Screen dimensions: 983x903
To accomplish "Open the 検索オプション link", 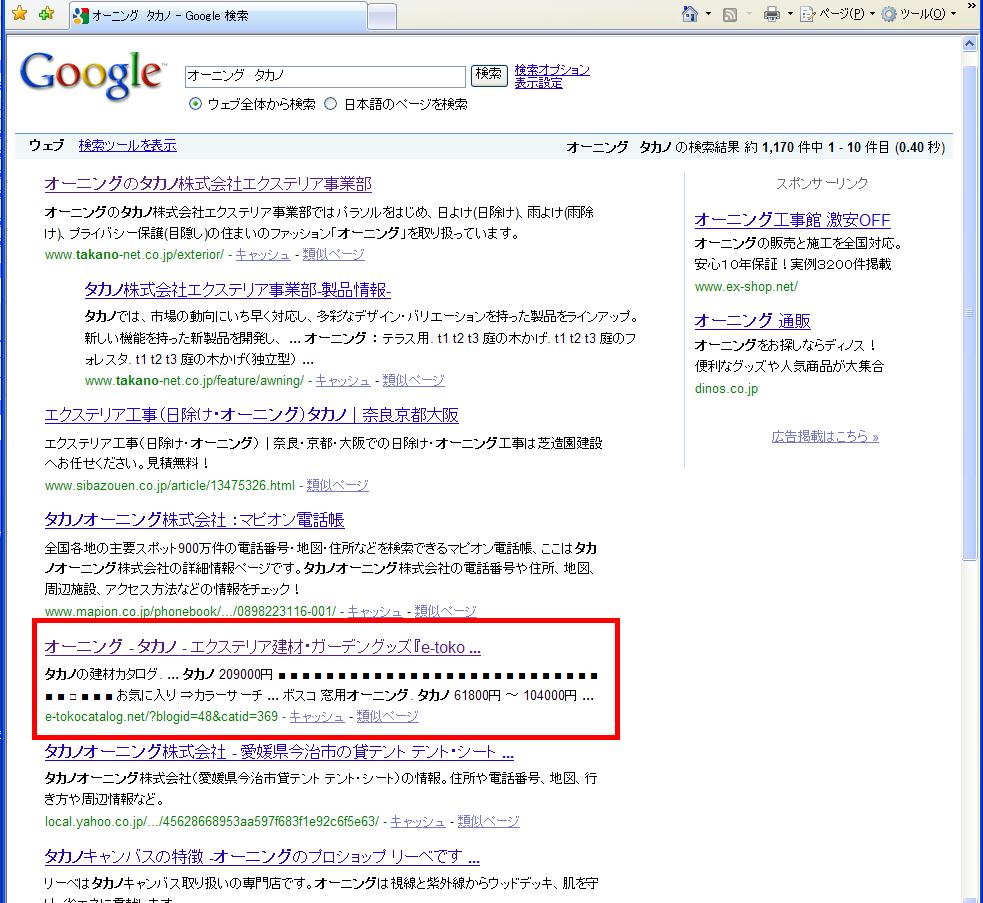I will pyautogui.click(x=552, y=70).
